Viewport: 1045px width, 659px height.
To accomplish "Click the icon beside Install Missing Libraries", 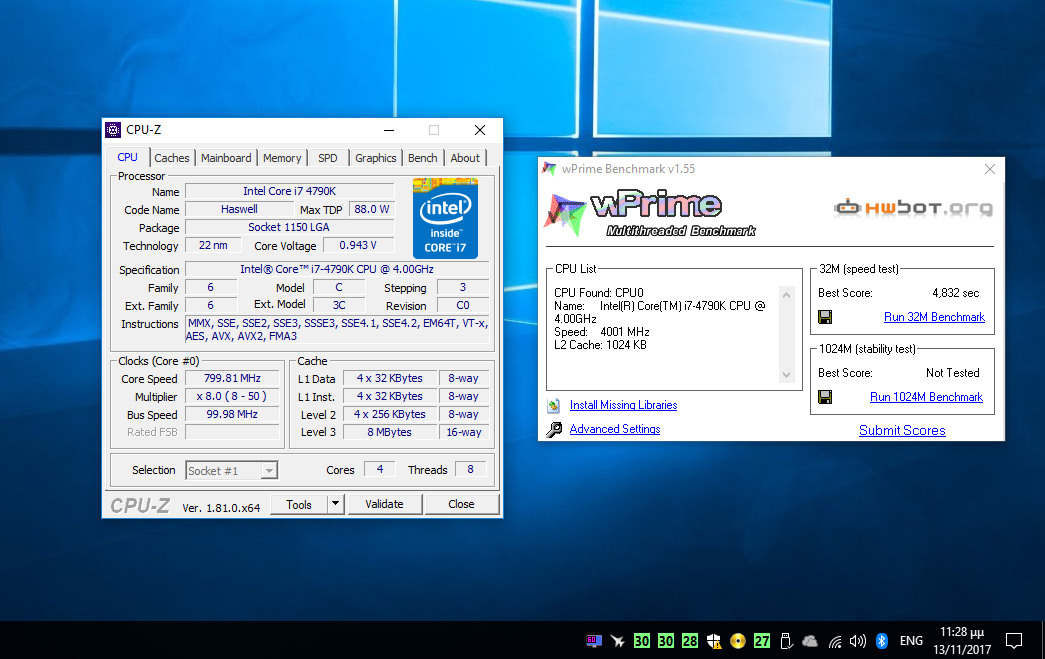I will pos(553,405).
